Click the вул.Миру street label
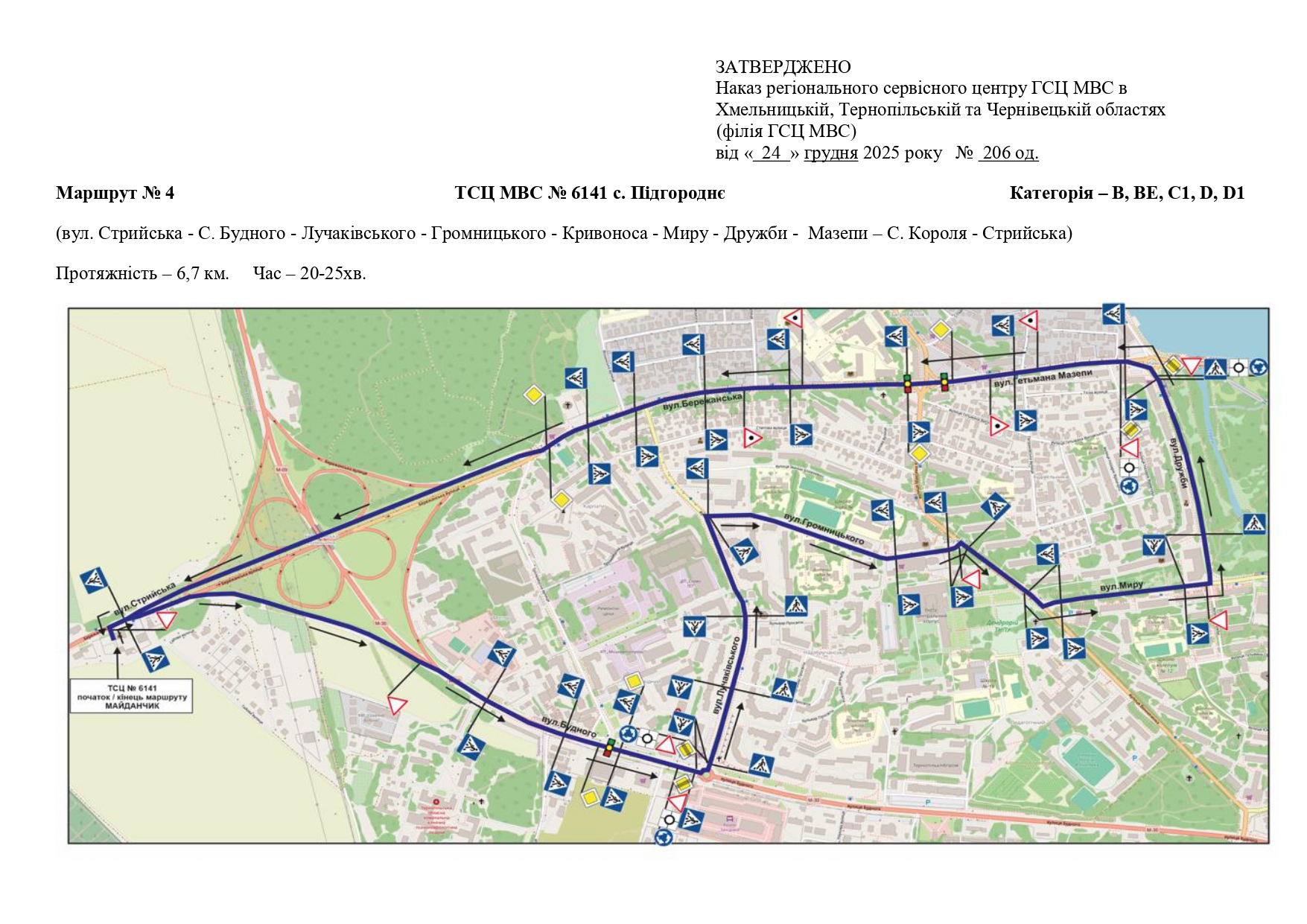 (1121, 587)
